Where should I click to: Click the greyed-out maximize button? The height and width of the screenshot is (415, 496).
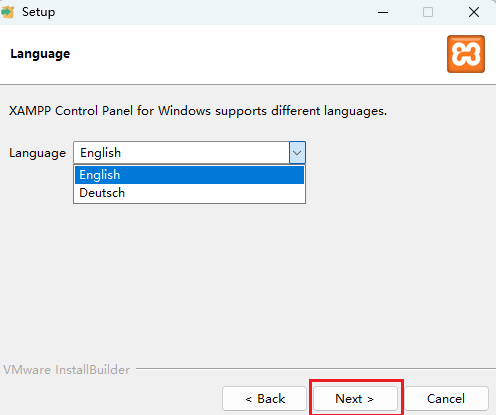pyautogui.click(x=428, y=12)
